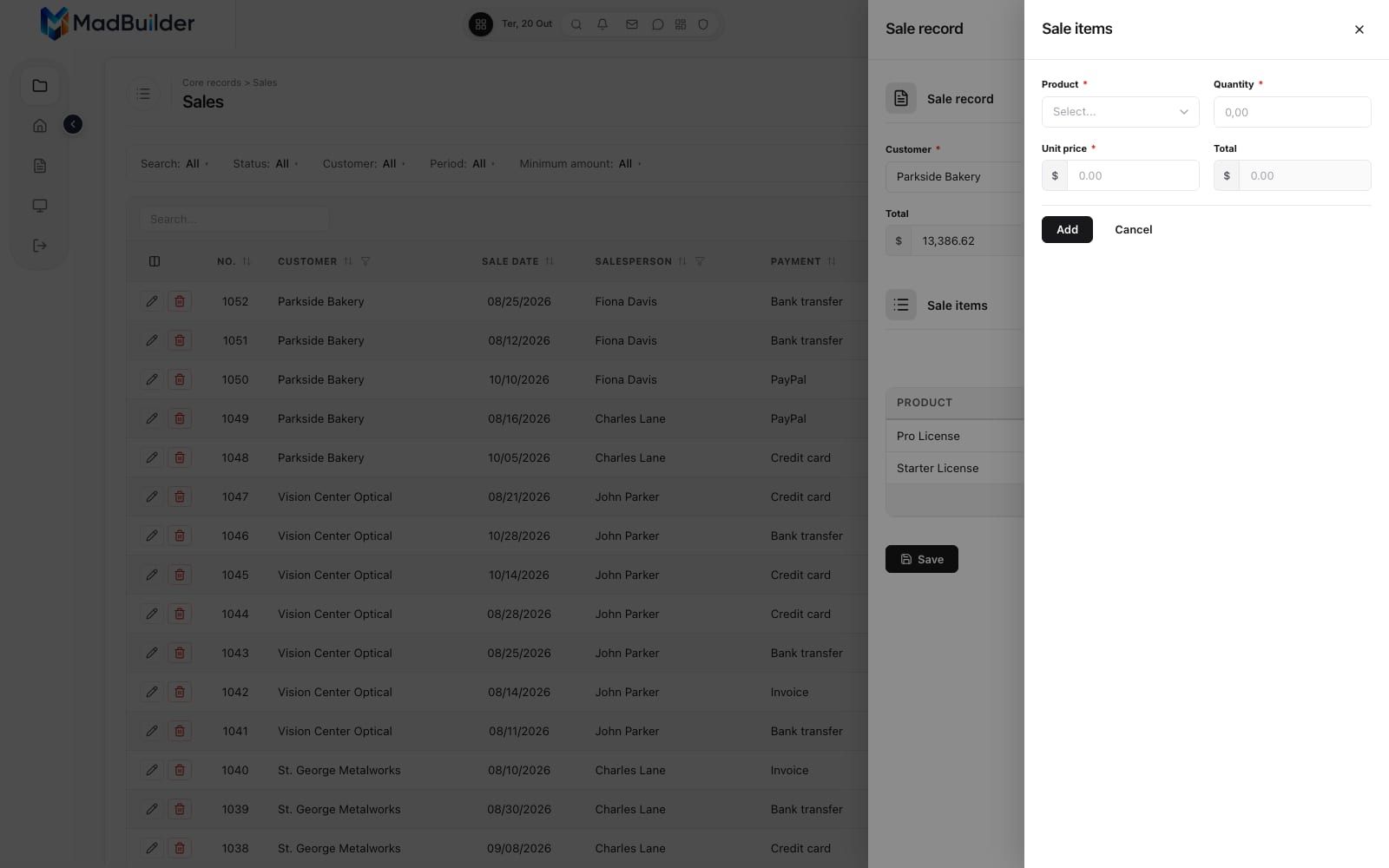The height and width of the screenshot is (868, 1389).
Task: Sort by the NO. column
Action: (247, 261)
